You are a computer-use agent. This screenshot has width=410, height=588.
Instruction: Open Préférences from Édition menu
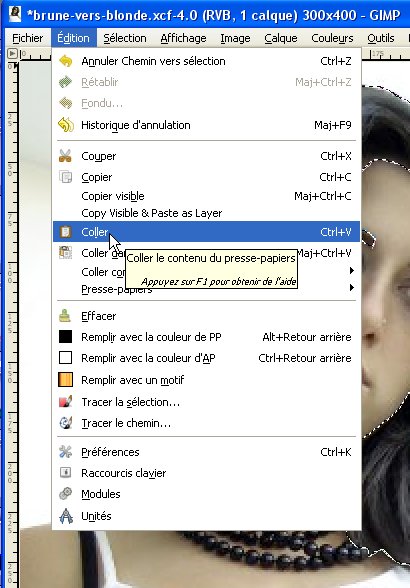(207, 452)
